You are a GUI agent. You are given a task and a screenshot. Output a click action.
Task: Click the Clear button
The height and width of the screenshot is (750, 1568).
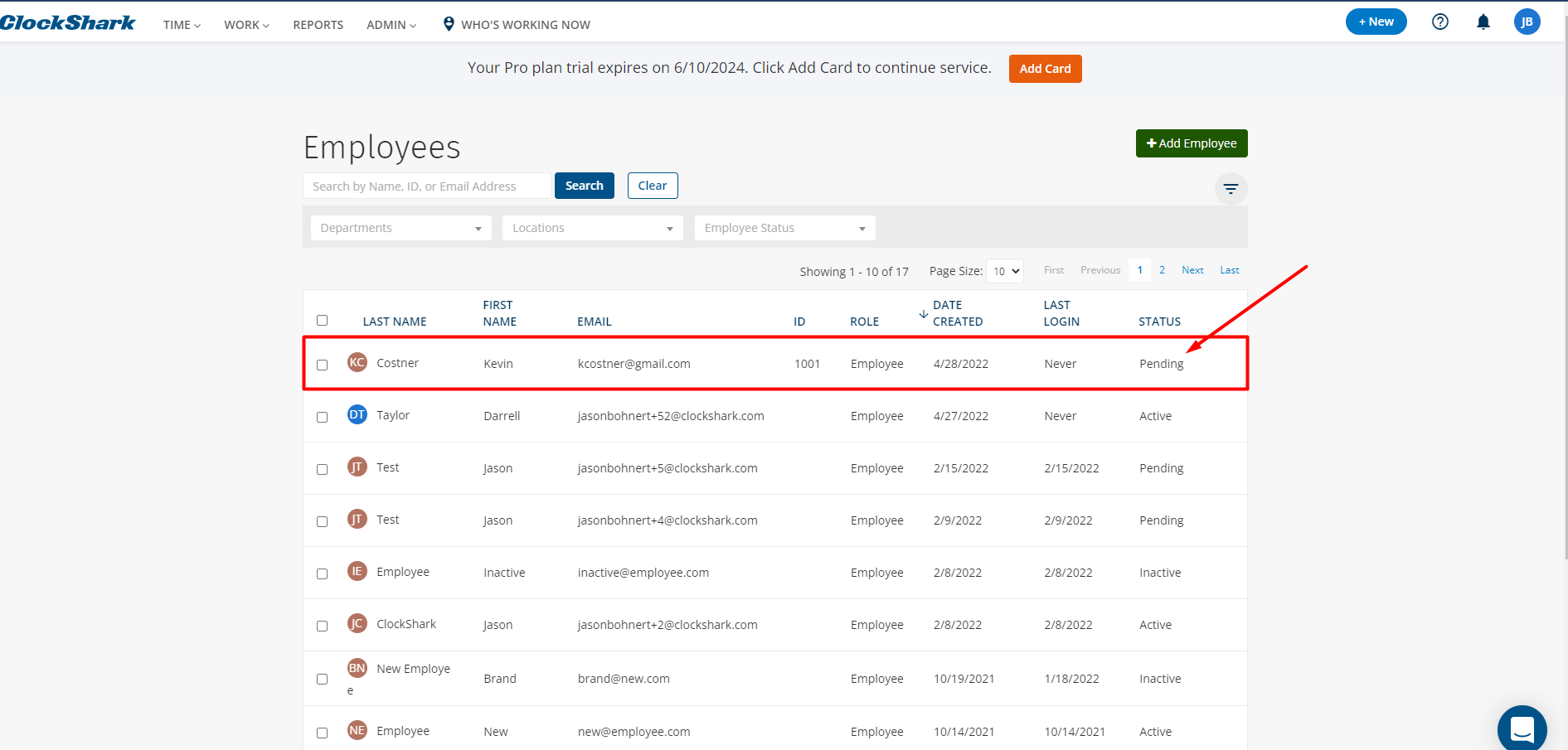(x=653, y=186)
